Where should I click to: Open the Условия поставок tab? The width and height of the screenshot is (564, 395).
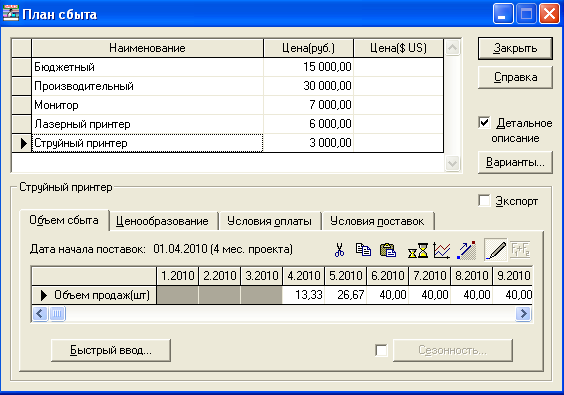click(377, 221)
